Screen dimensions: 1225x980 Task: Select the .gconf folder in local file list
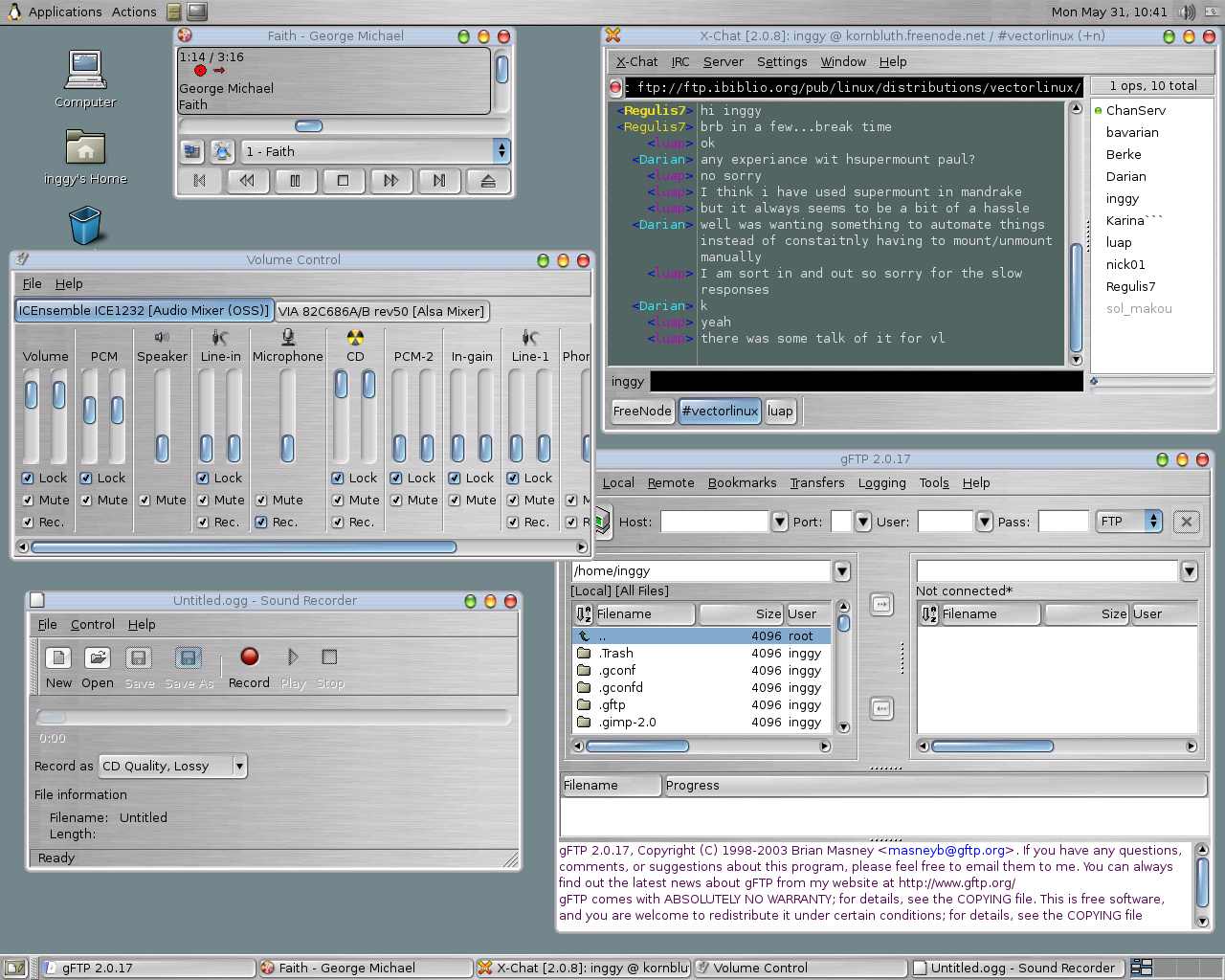(x=701, y=671)
